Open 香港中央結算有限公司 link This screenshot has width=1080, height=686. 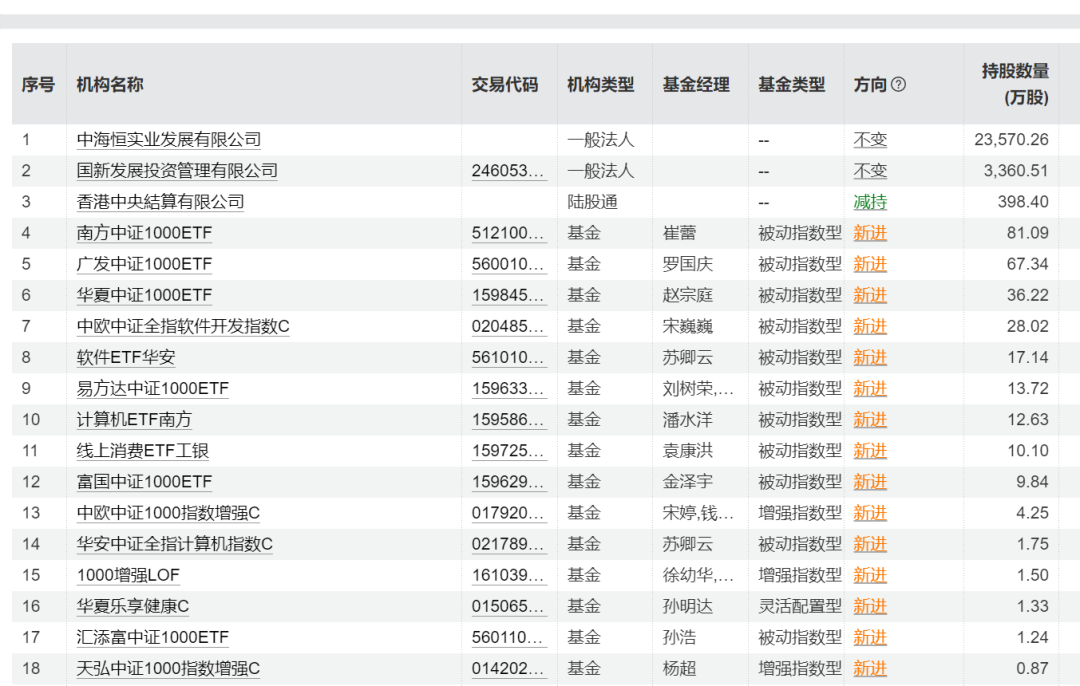coord(160,202)
